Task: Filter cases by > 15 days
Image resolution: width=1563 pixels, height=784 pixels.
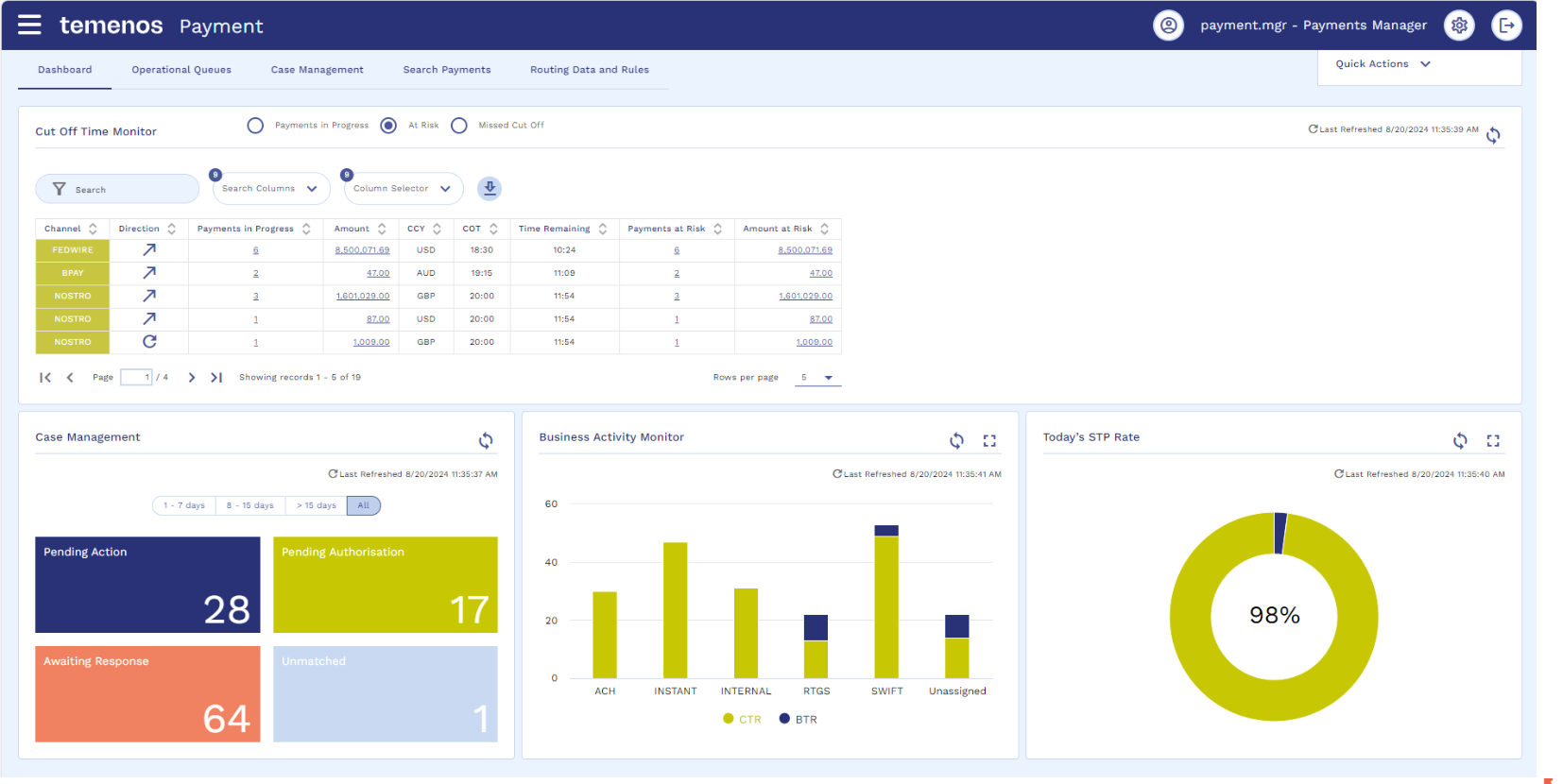Action: point(317,505)
